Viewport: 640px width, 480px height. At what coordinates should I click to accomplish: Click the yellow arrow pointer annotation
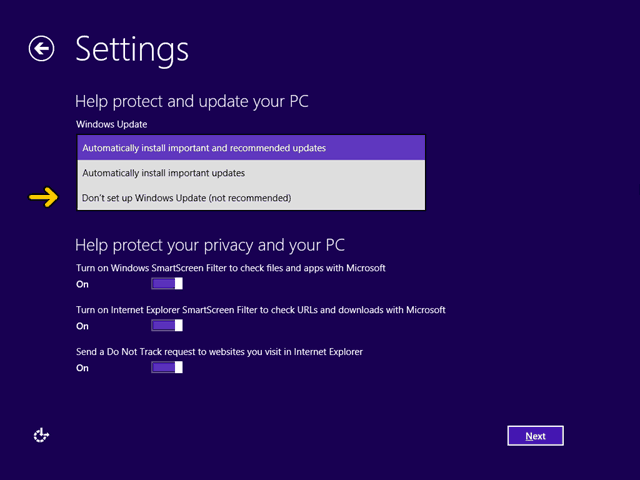pos(43,198)
